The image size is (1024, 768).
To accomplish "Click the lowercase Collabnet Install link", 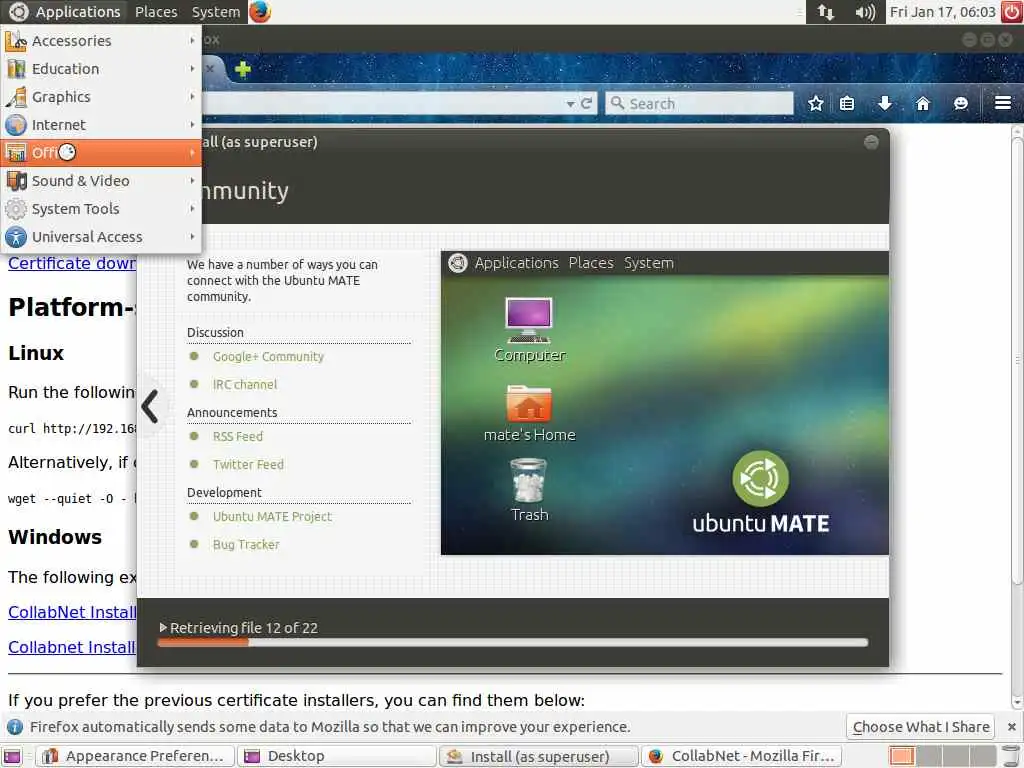I will 72,647.
